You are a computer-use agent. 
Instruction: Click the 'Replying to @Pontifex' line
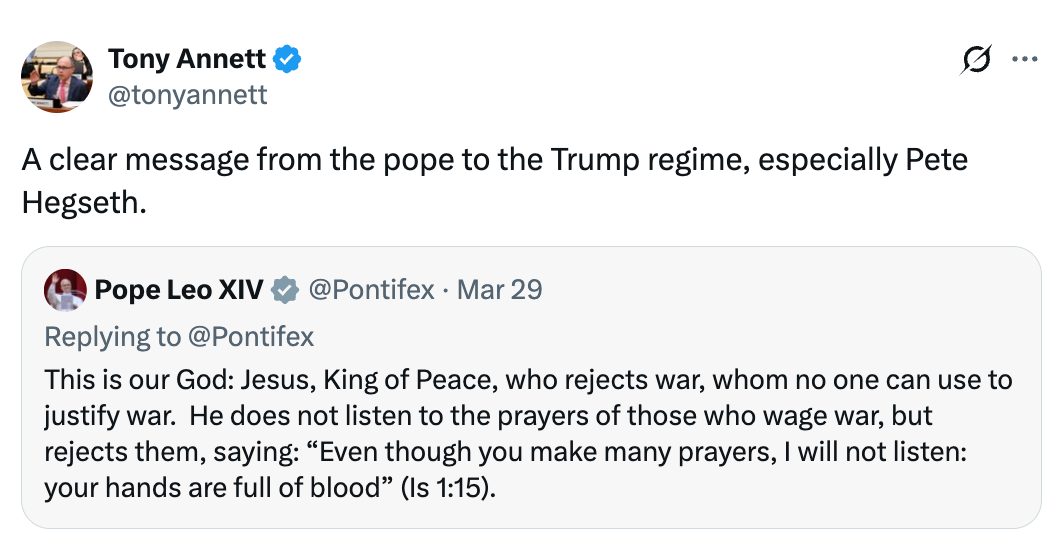(180, 337)
